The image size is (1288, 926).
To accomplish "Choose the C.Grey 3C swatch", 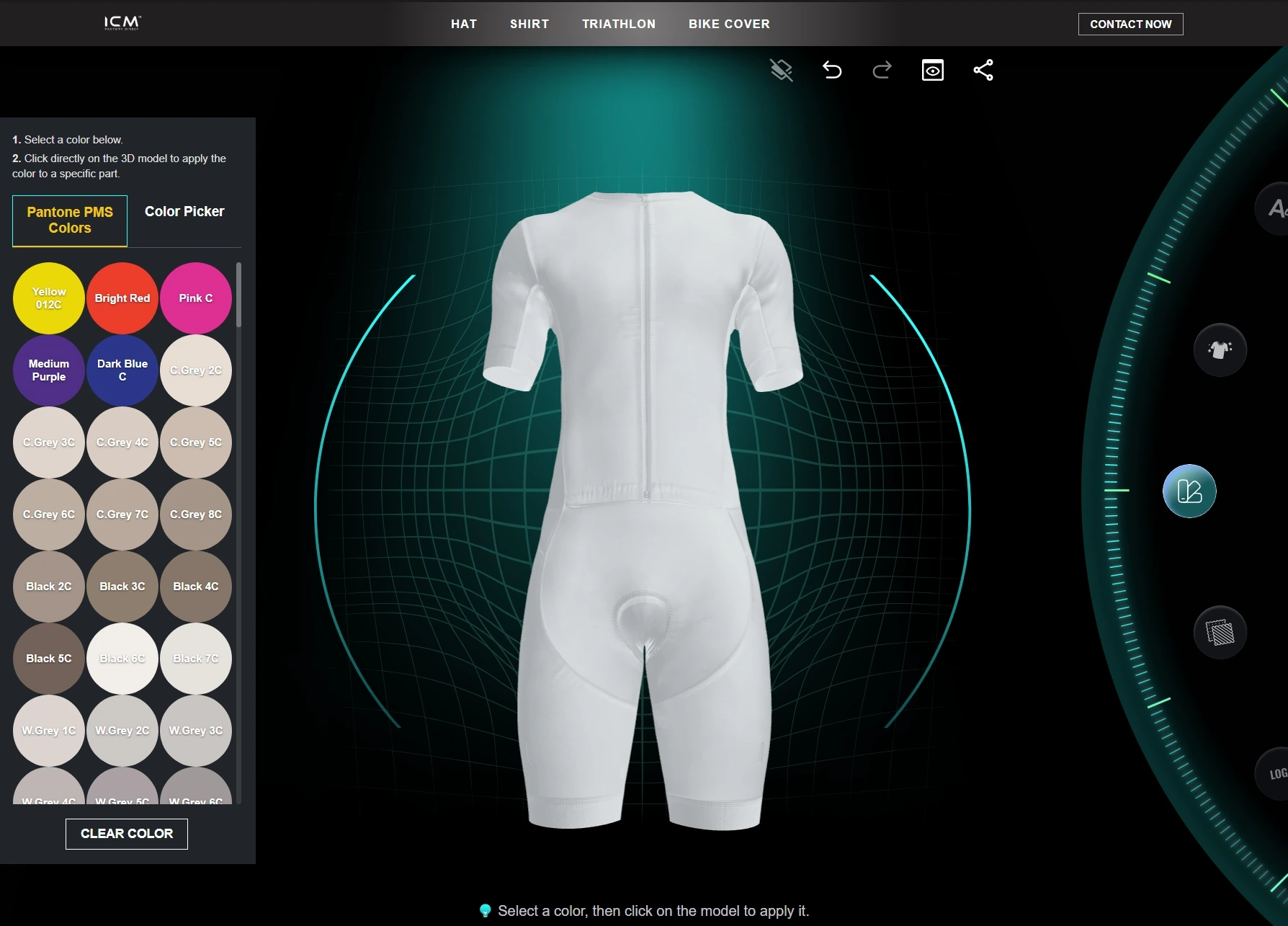I will 49,442.
